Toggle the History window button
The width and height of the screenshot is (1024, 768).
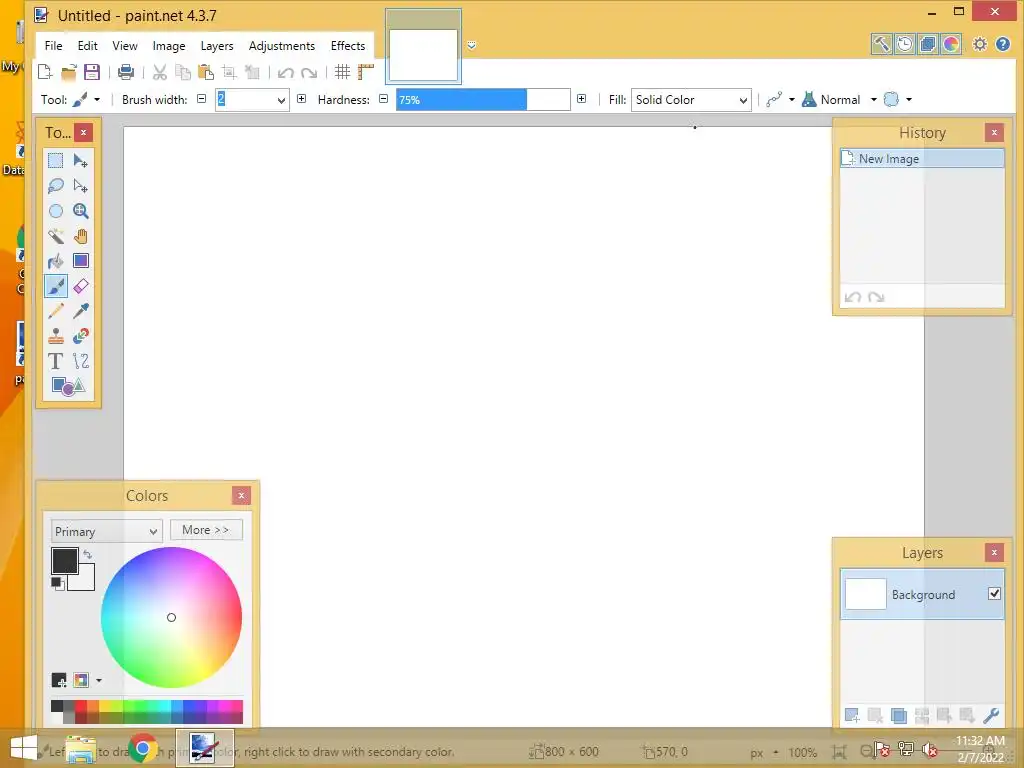(x=904, y=44)
